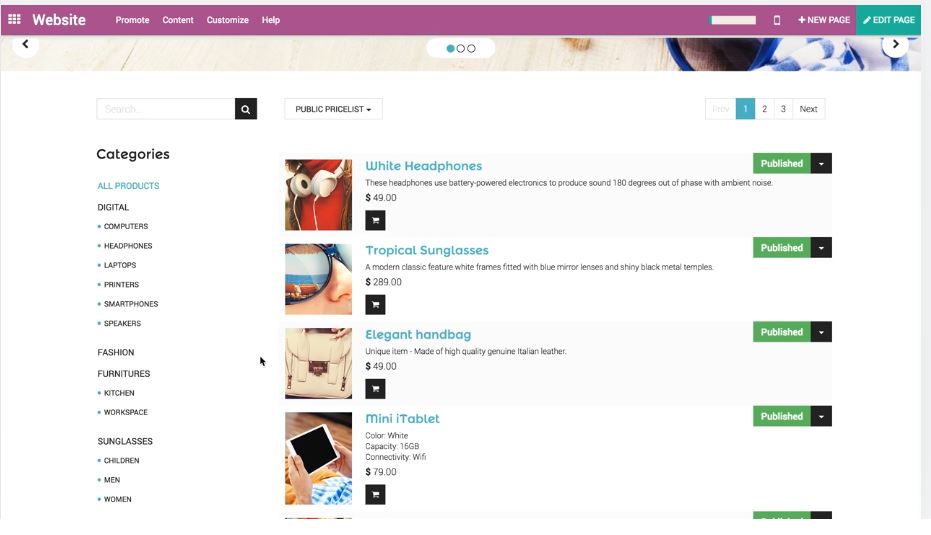Screen dimensions: 931x535
Task: Expand options arrow for White Headphones
Action: 821,163
